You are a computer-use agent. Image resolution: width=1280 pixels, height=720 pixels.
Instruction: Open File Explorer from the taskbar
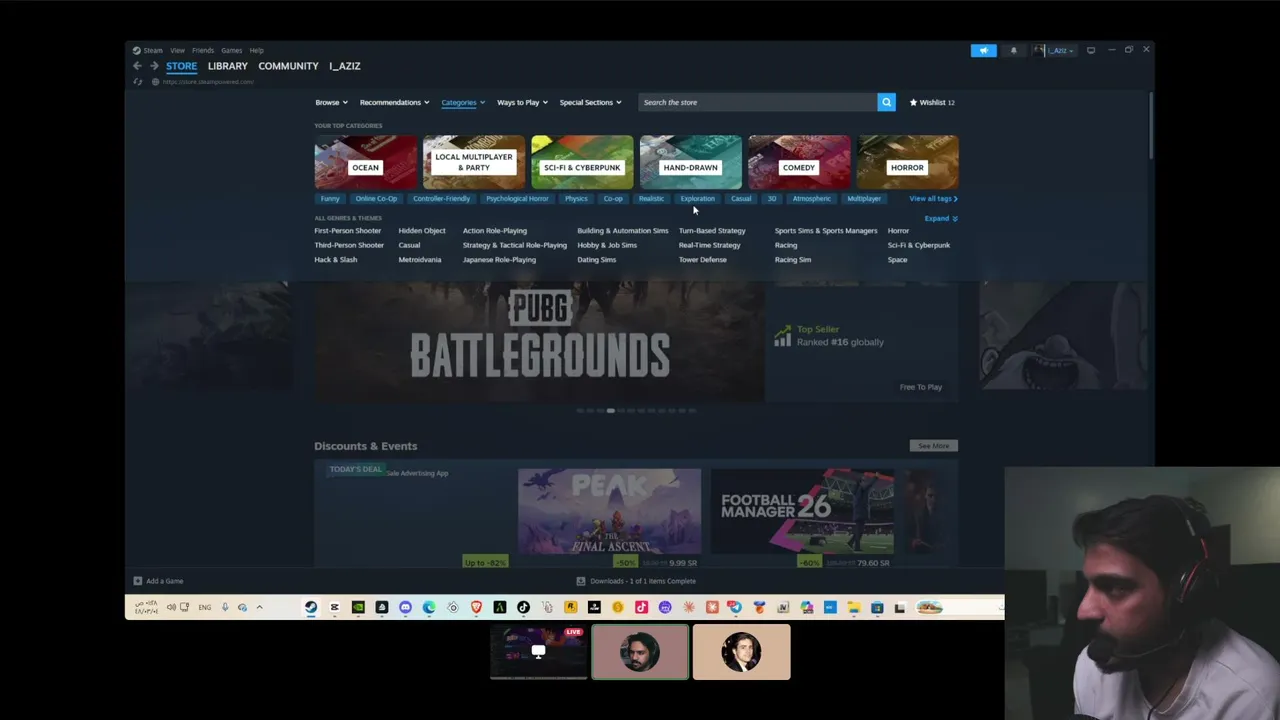(x=853, y=607)
